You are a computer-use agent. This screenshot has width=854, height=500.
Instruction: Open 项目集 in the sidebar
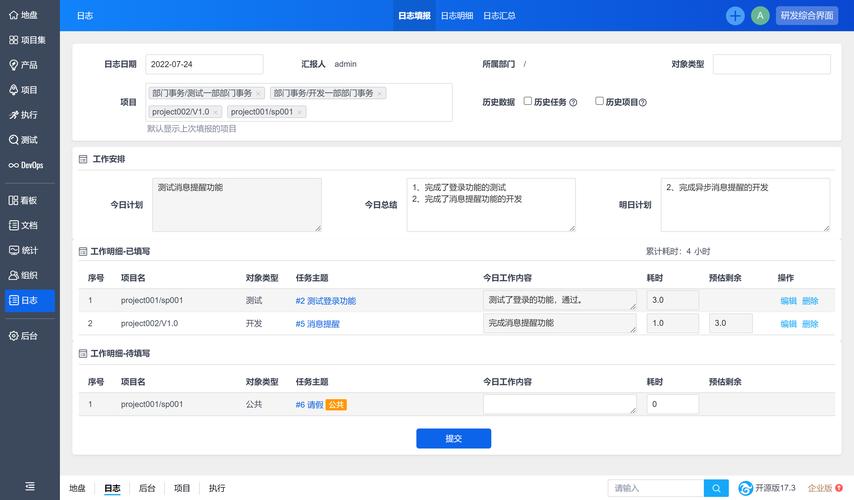(27, 40)
